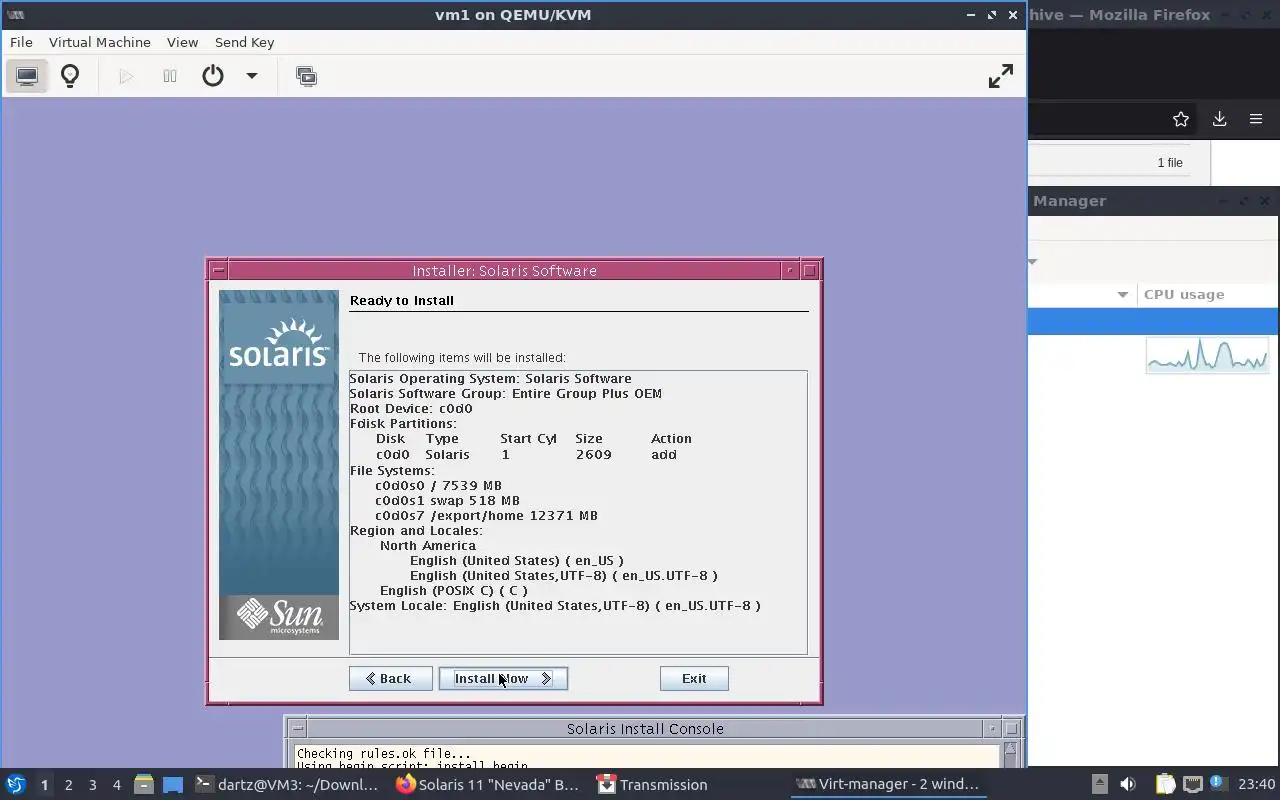Click the 'Ready to Install' heading
Viewport: 1280px width, 800px height.
(x=402, y=300)
